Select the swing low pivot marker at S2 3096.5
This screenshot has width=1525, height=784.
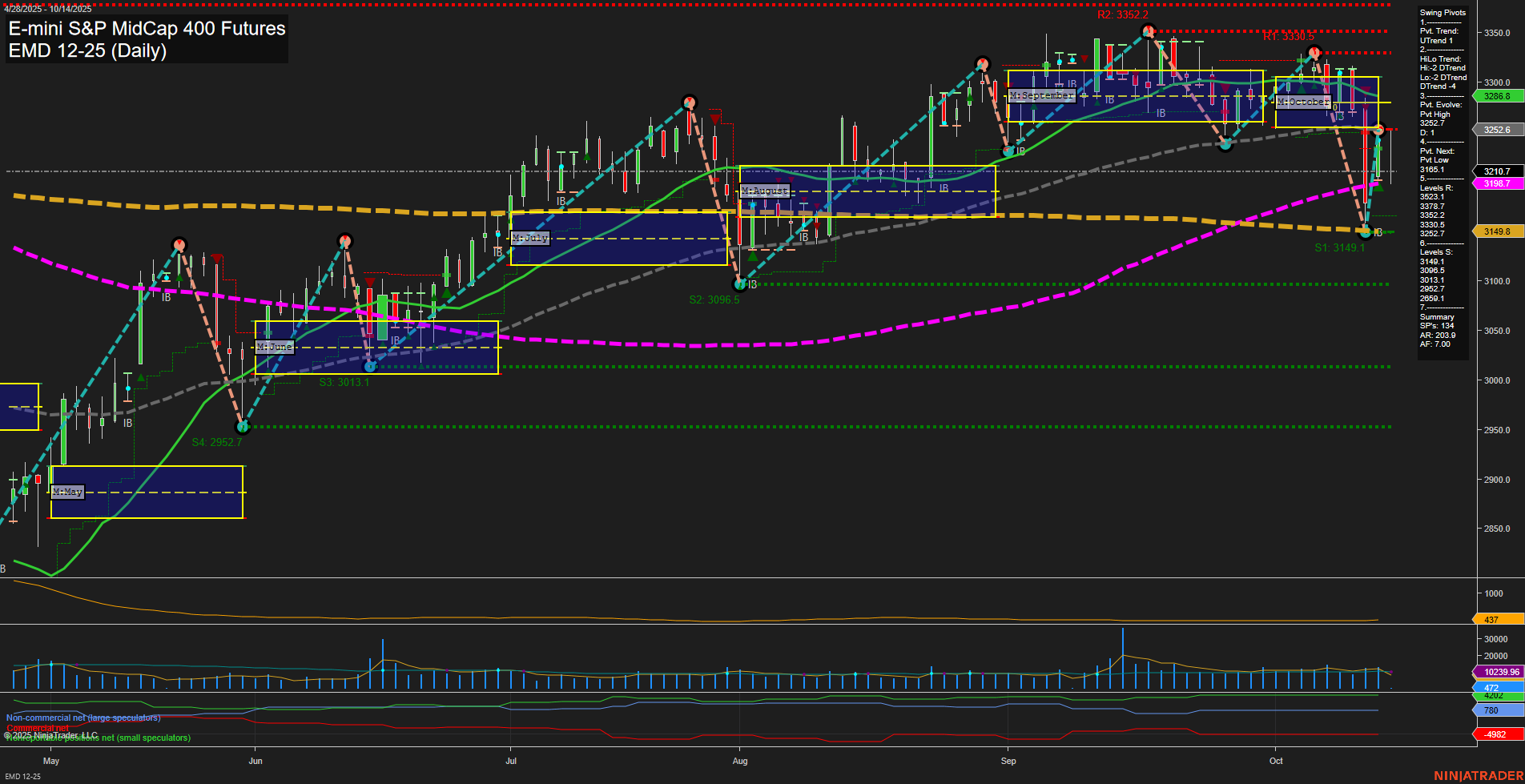pos(738,284)
